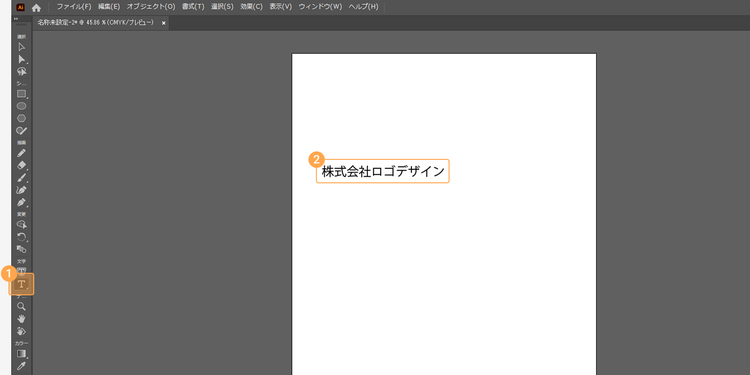
Task: Select the Rotate tool
Action: 22,237
